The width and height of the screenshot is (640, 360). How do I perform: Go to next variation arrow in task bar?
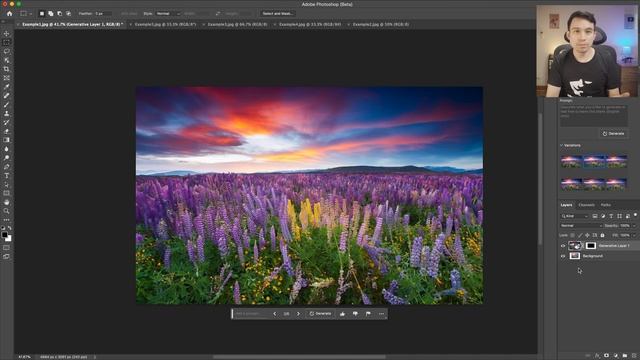(x=298, y=314)
